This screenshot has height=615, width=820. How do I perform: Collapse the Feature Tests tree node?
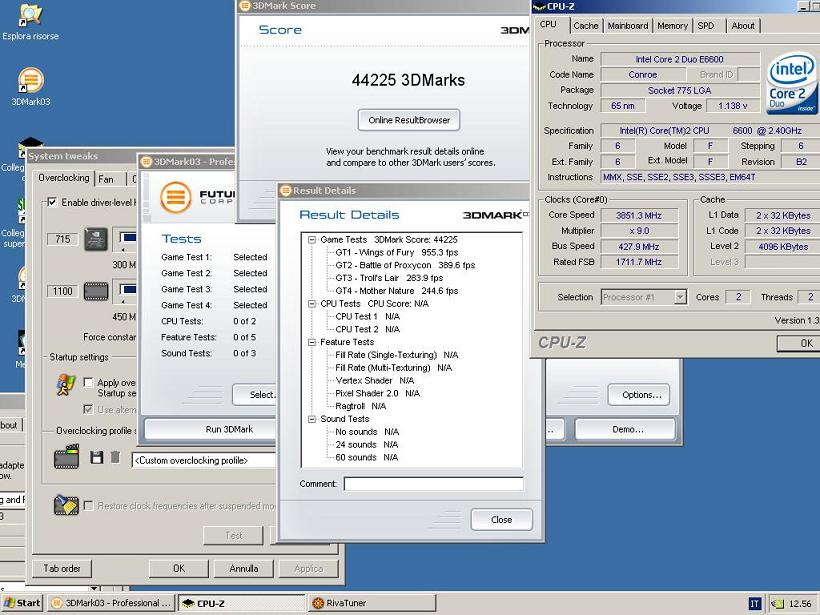pos(312,342)
